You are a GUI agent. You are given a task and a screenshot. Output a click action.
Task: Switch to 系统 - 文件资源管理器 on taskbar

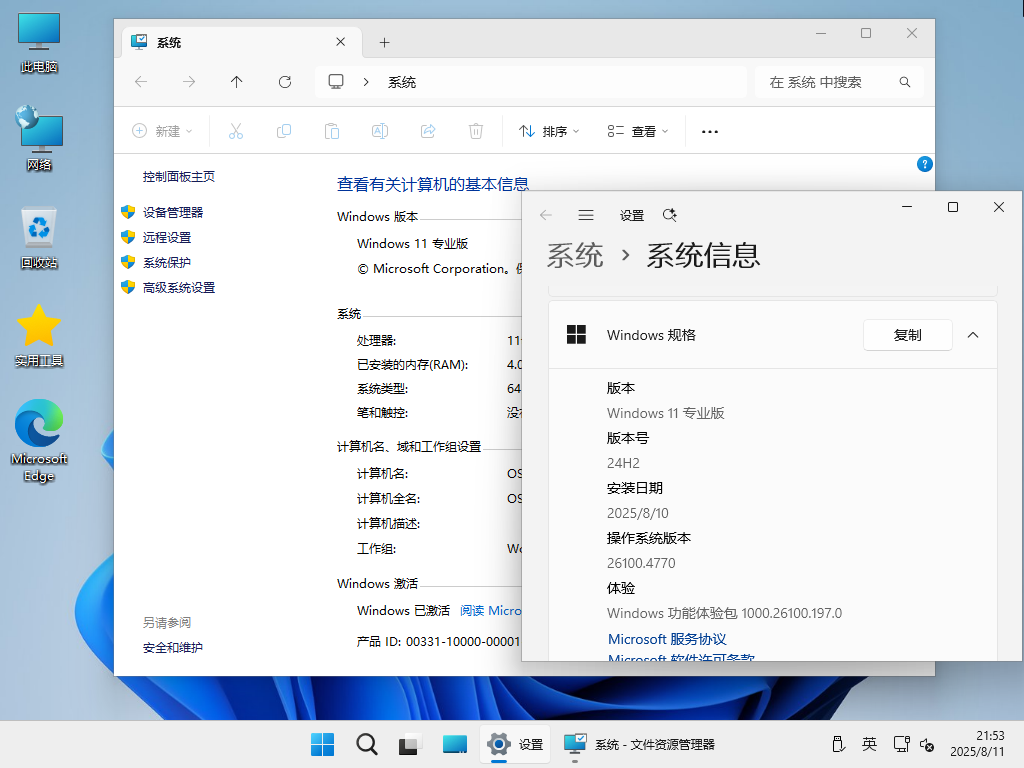pyautogui.click(x=639, y=744)
